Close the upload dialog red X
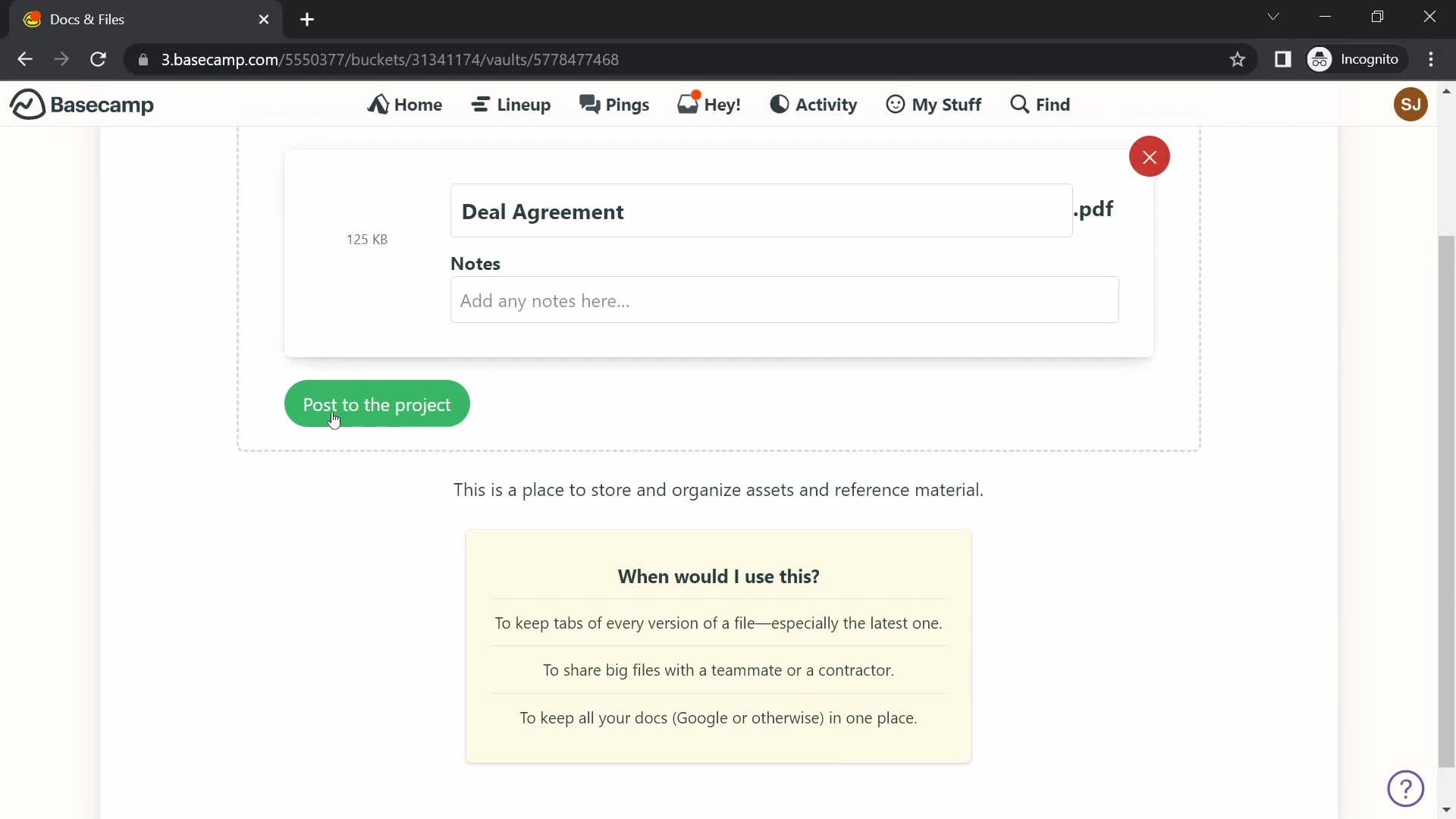1456x819 pixels. tap(1150, 156)
